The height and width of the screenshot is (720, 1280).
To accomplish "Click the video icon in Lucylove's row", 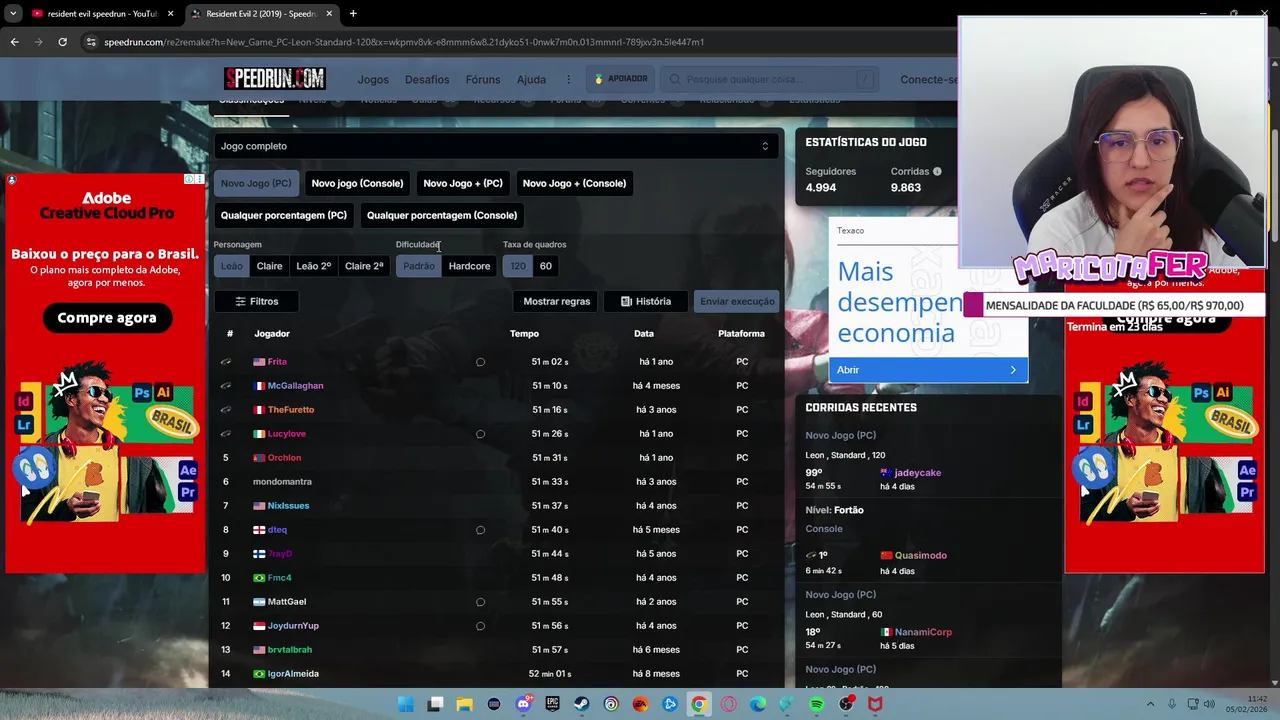I will tap(480, 434).
